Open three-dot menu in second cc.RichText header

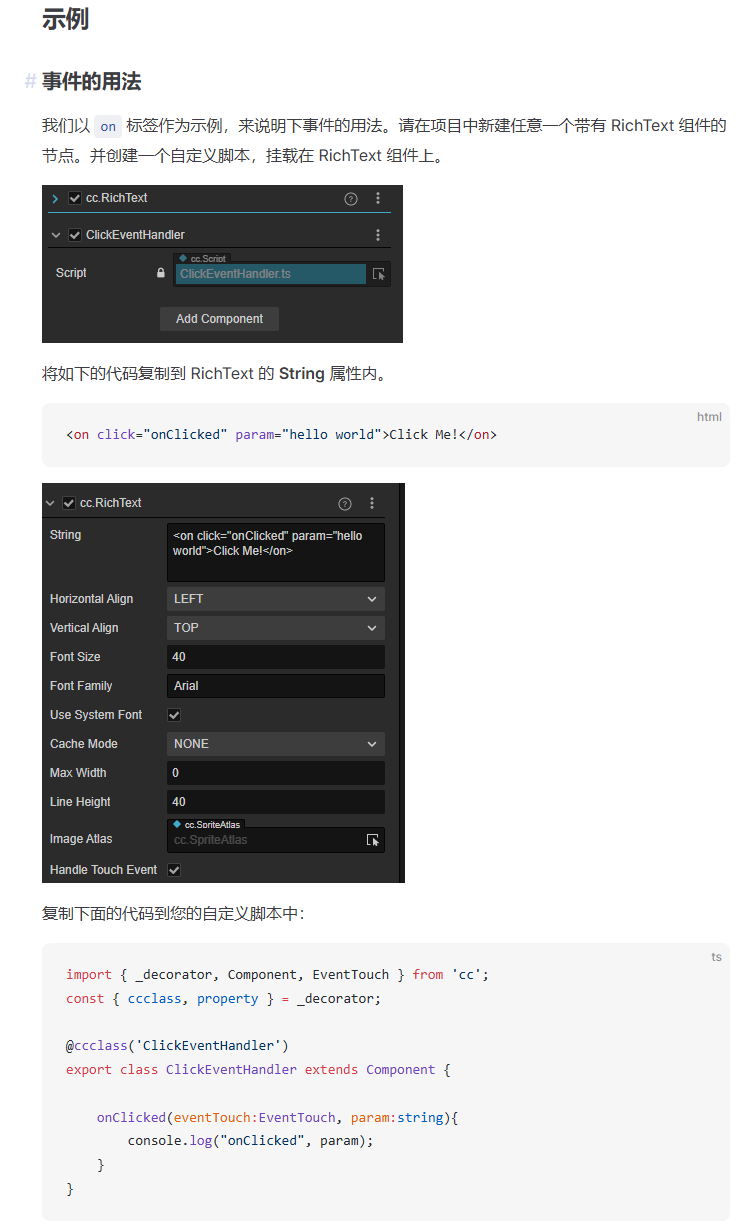[372, 503]
